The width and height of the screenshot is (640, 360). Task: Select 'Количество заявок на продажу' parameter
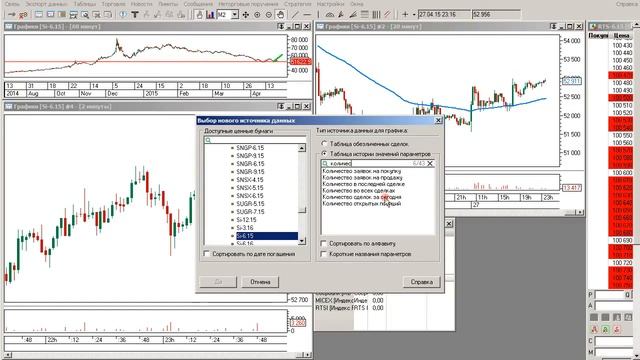(x=362, y=178)
